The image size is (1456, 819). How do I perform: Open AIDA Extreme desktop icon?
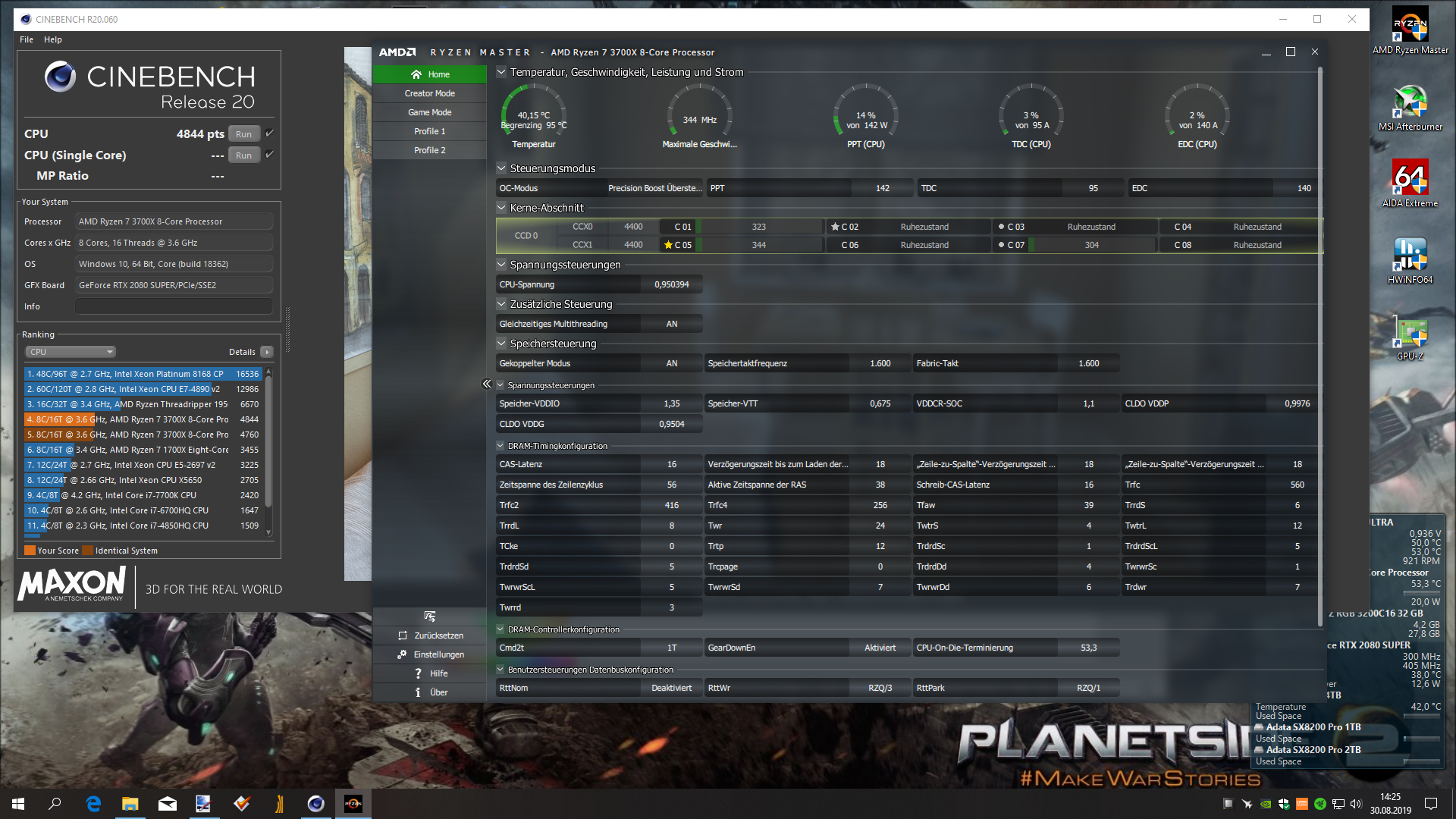click(x=1410, y=177)
